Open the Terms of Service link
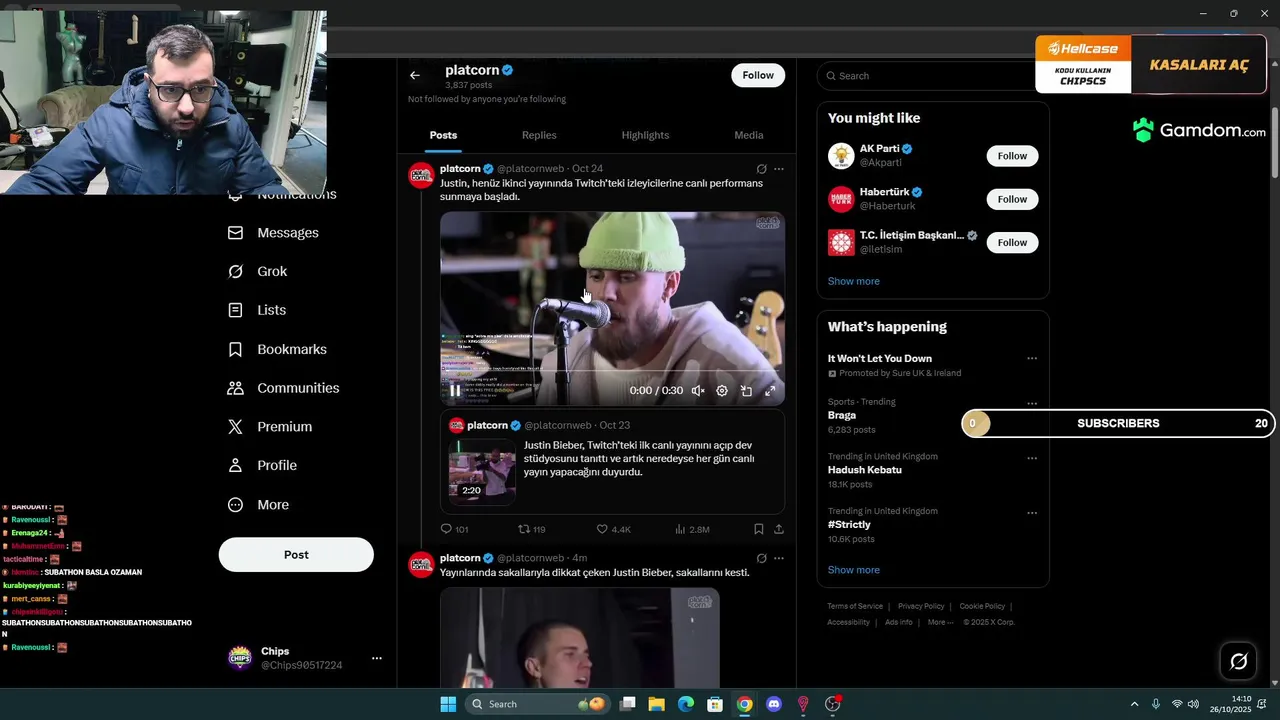1280x720 pixels. 855,606
